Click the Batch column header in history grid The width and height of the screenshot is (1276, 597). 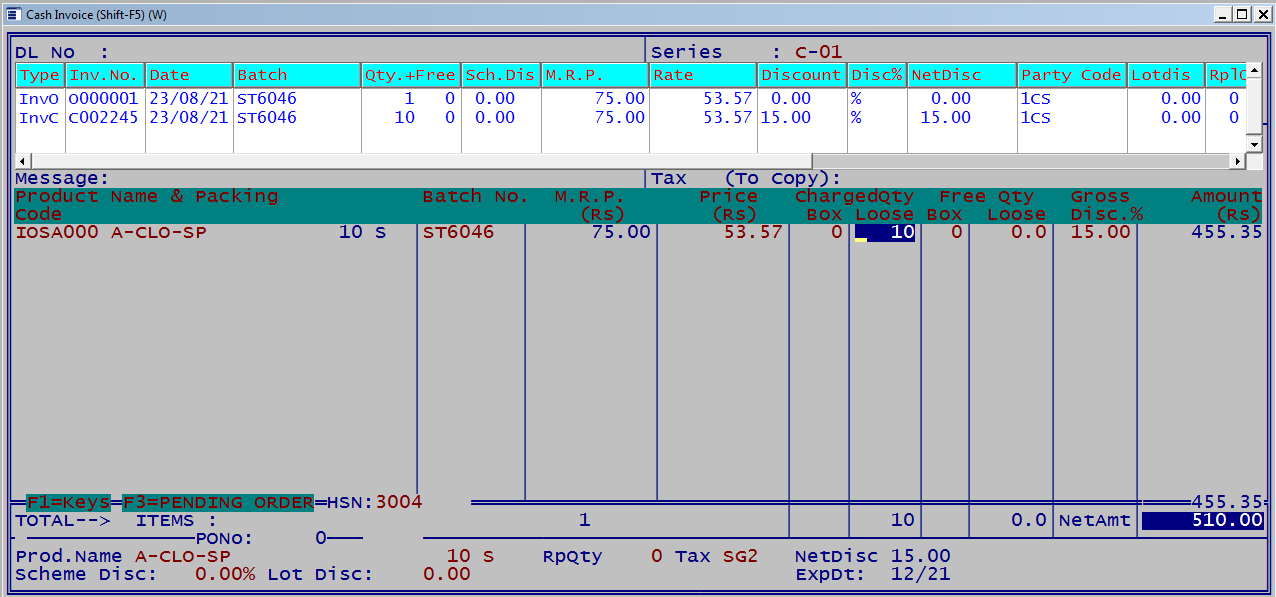point(297,75)
